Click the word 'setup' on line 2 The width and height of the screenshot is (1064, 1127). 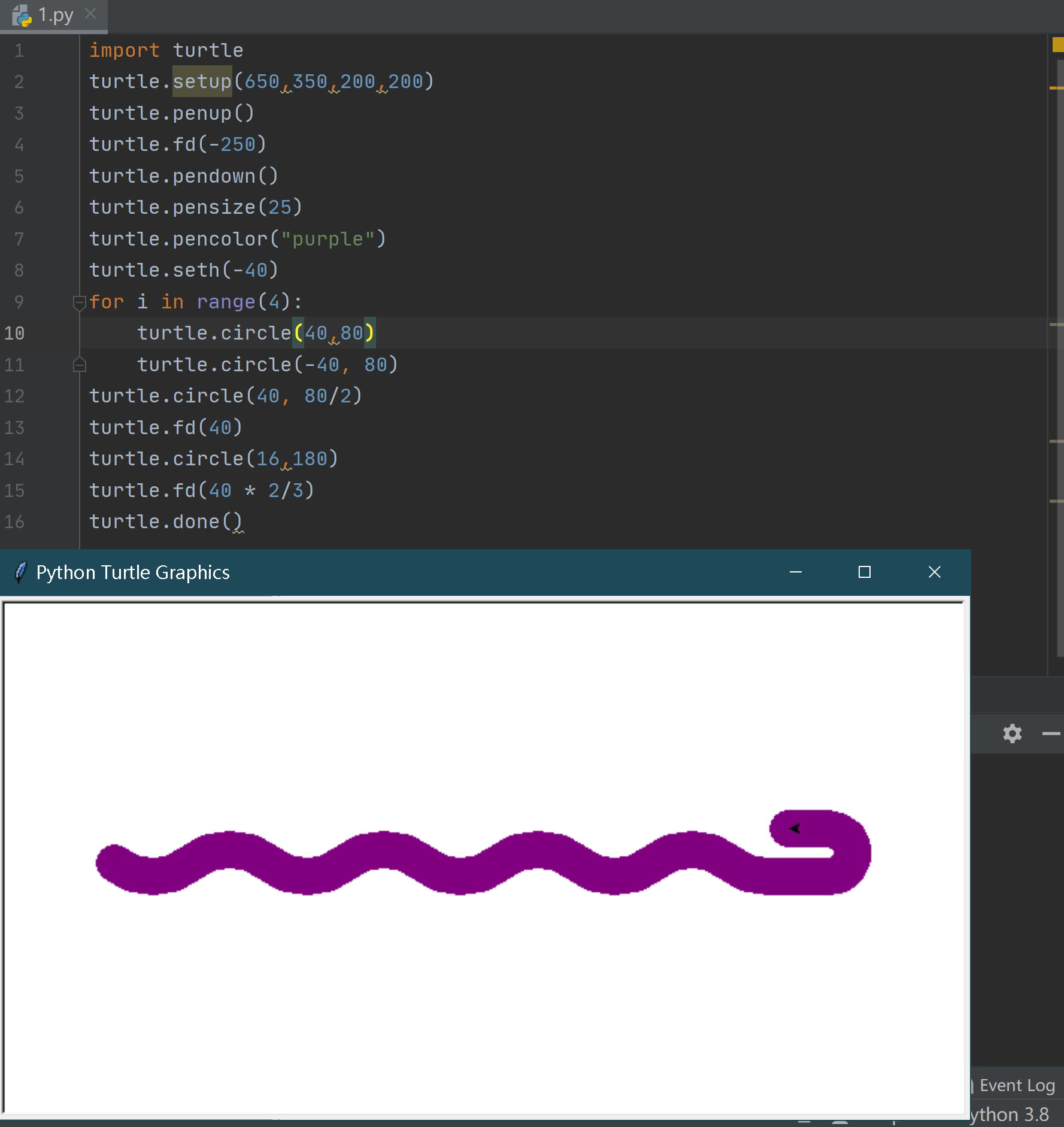pyautogui.click(x=202, y=81)
